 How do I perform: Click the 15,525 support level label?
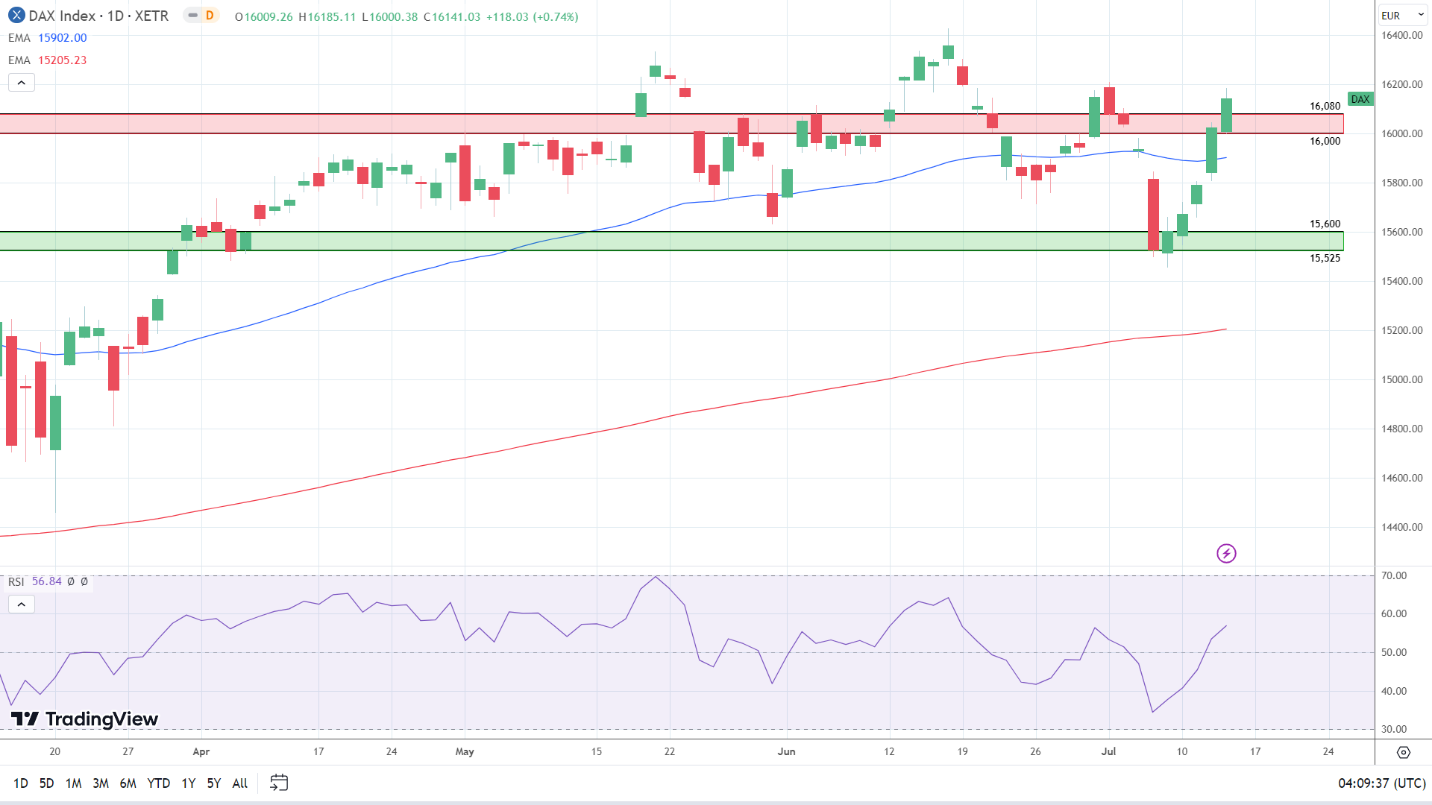click(1325, 258)
